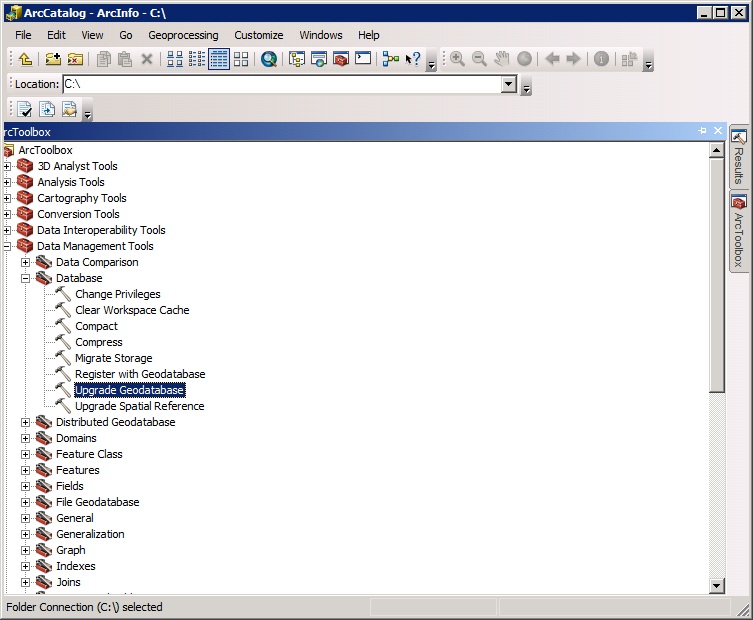Open the ArcToolbox window toolbar icon
The image size is (753, 620).
click(x=341, y=59)
